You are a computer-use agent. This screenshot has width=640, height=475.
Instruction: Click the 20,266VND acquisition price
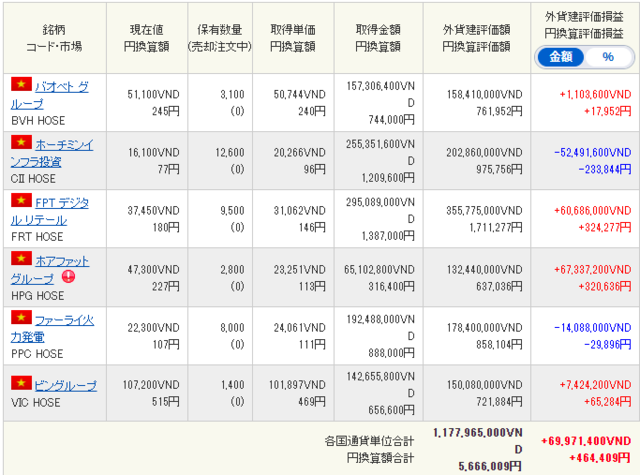300,153
